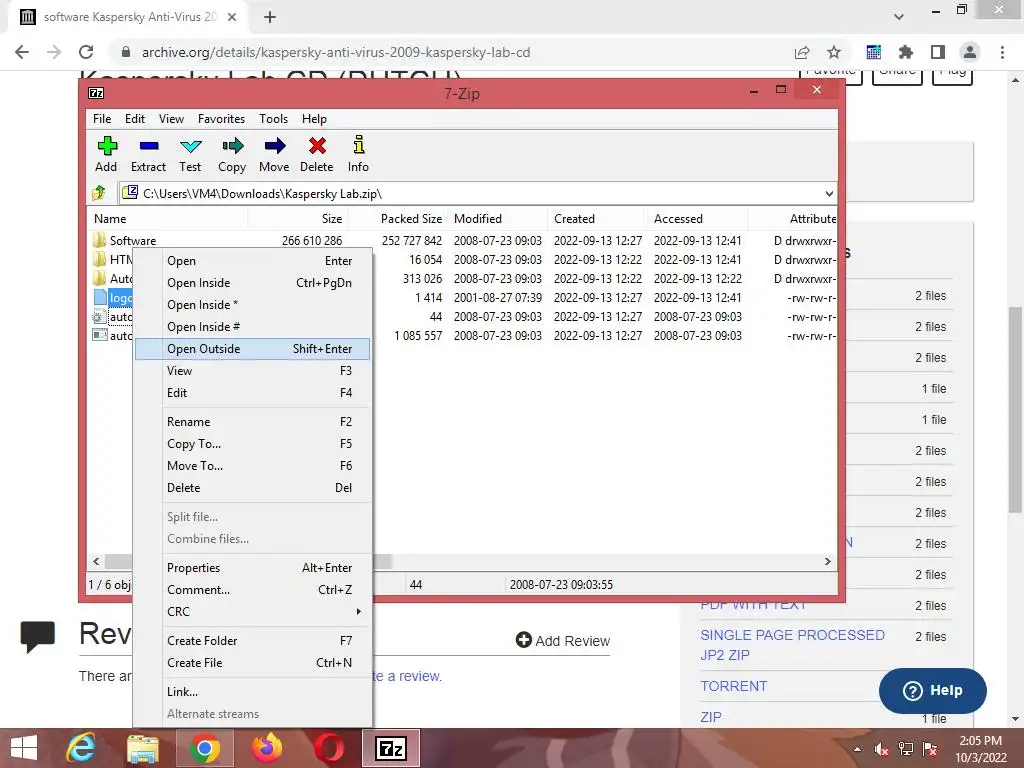Click the Windows Start button
The image size is (1024, 768).
[x=24, y=748]
